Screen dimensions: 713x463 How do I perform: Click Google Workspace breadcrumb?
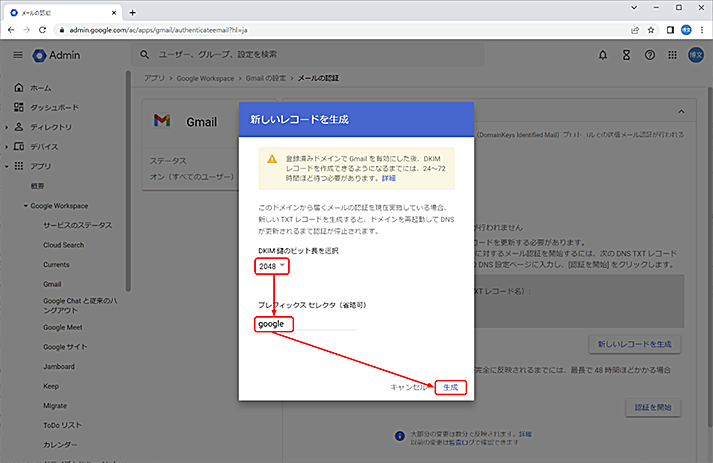coord(205,78)
